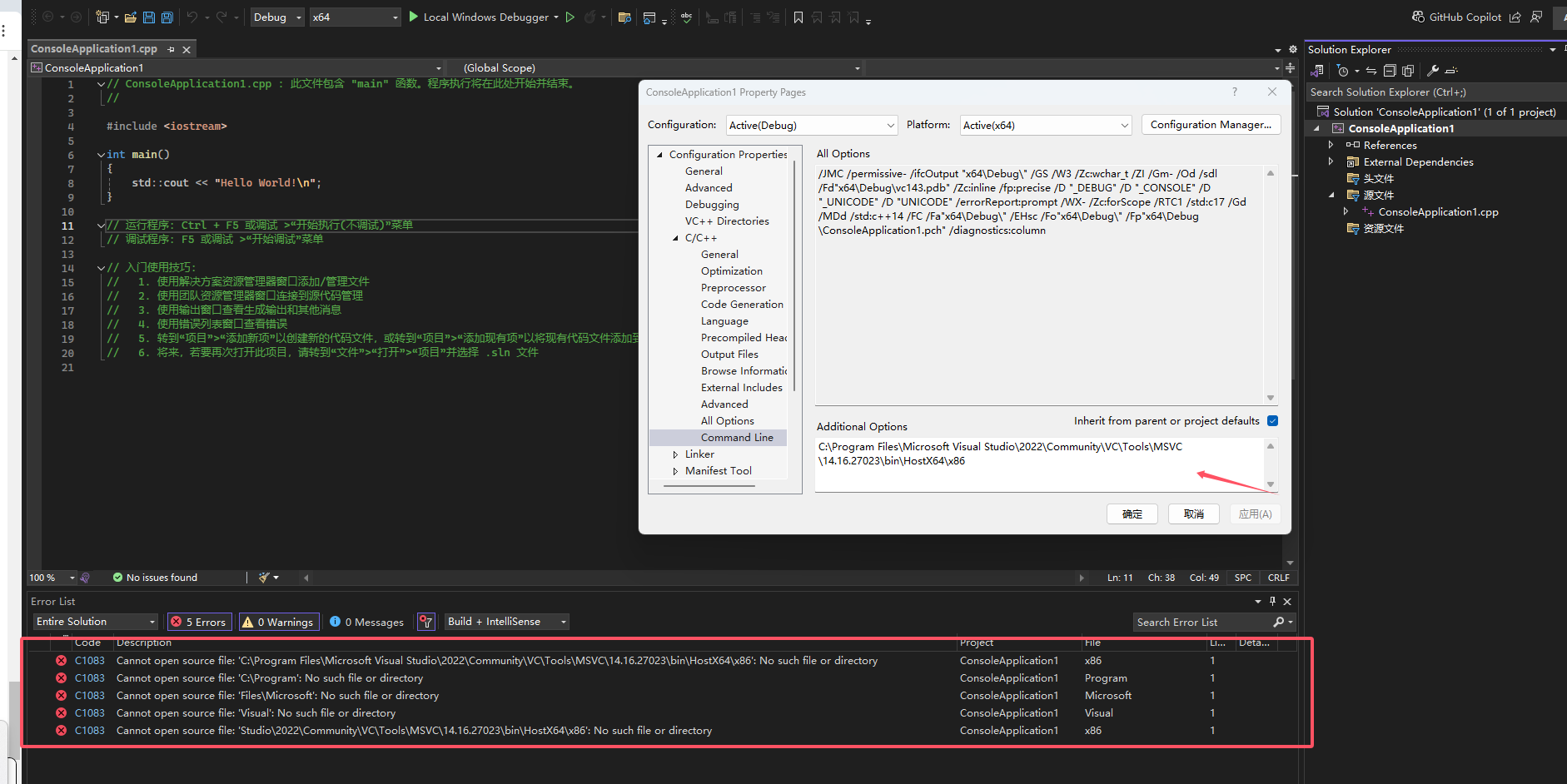Toggle bookmark on current line icon
Image resolution: width=1567 pixels, height=784 pixels.
click(798, 17)
